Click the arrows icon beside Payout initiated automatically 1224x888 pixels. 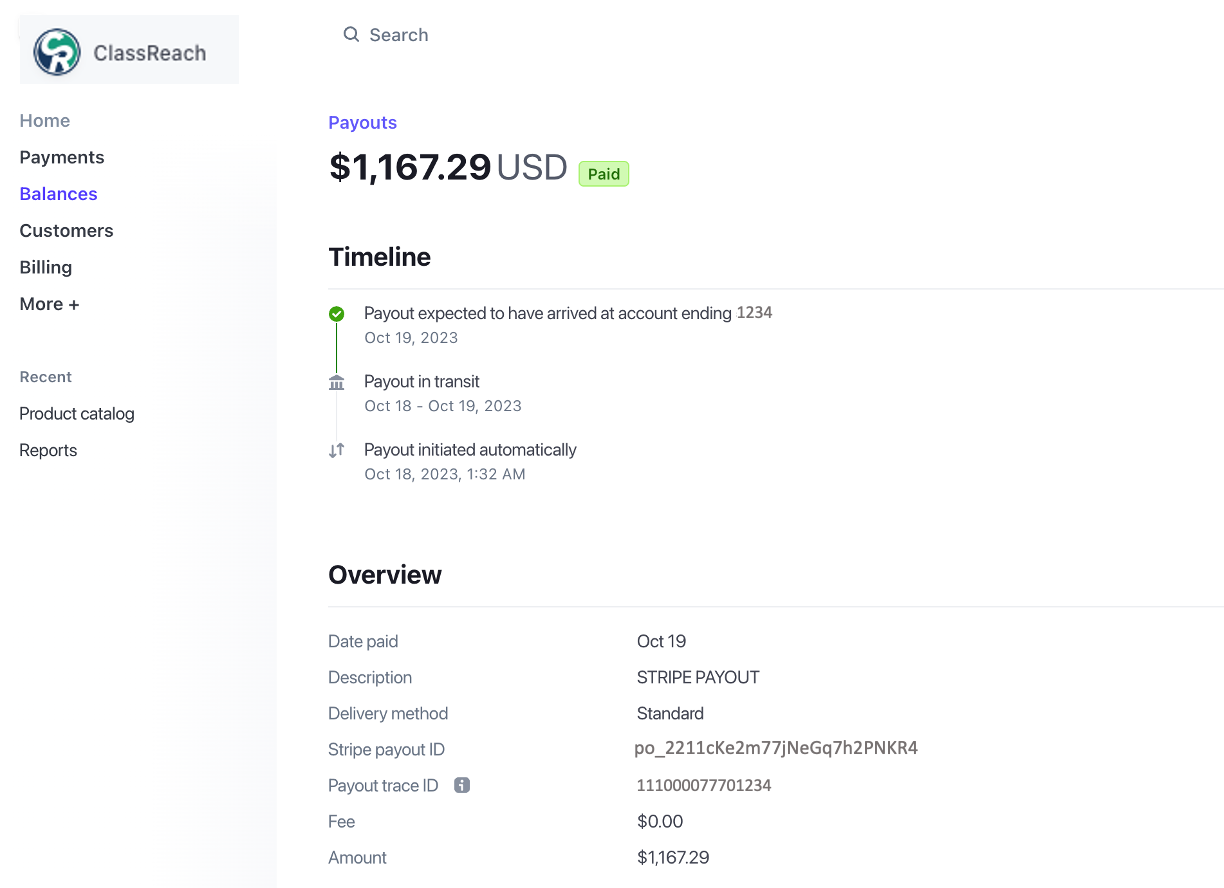coord(336,450)
